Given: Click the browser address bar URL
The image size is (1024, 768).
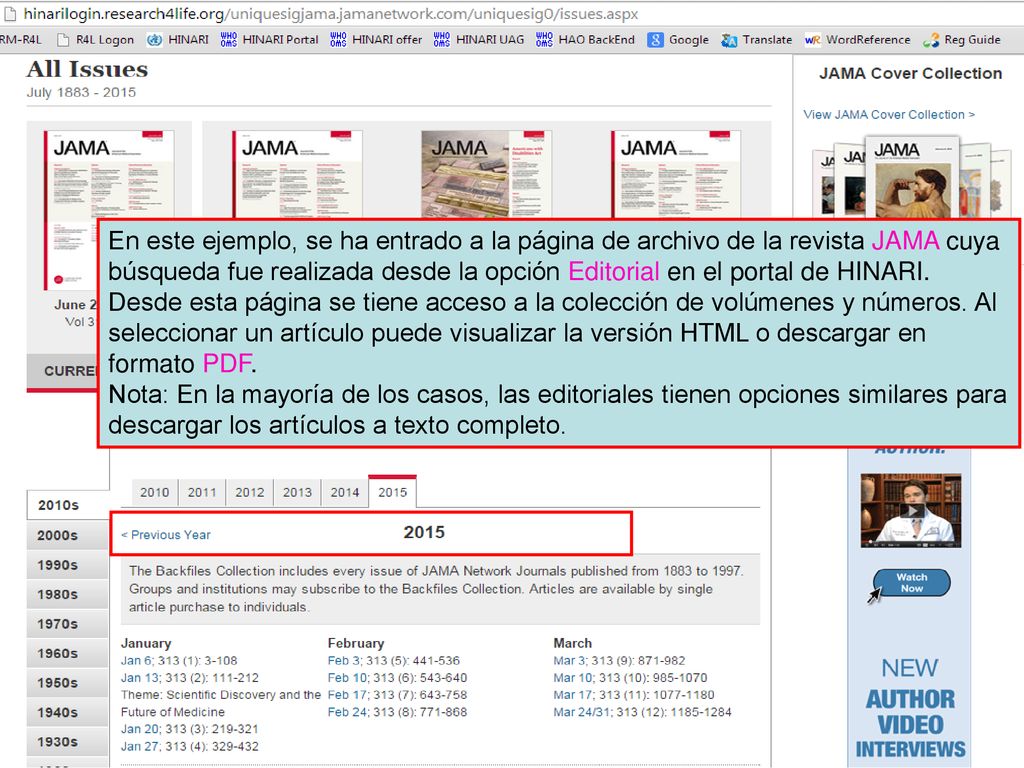Looking at the screenshot, I should point(330,14).
